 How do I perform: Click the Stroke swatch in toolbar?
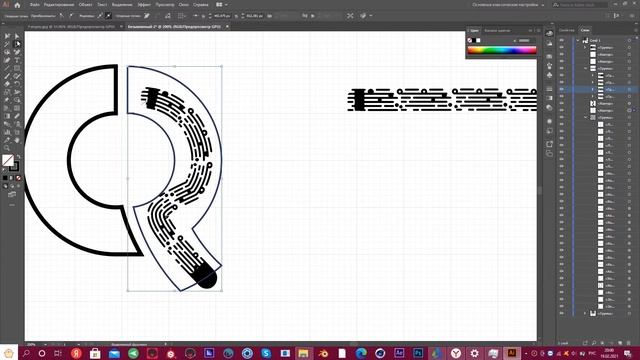(14, 166)
